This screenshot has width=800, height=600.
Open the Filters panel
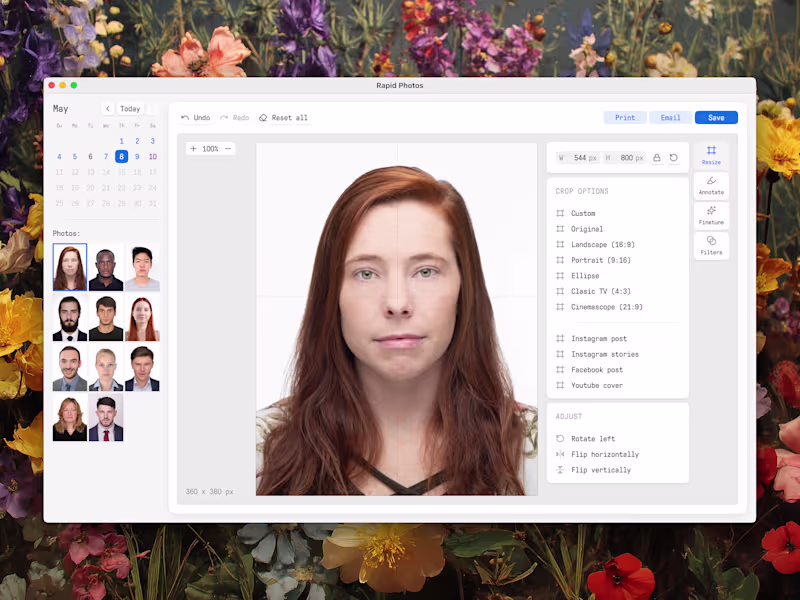[x=711, y=246]
